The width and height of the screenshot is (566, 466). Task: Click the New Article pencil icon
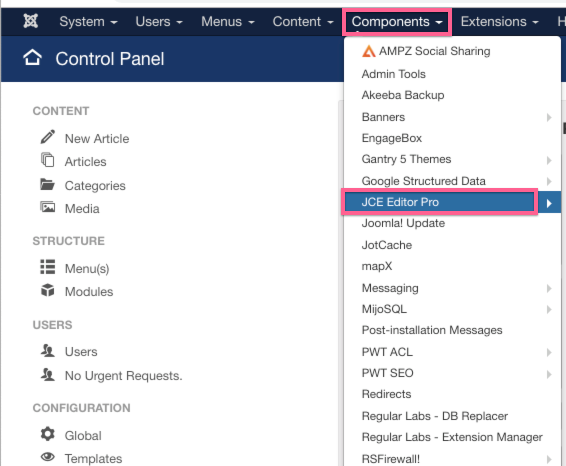click(48, 137)
